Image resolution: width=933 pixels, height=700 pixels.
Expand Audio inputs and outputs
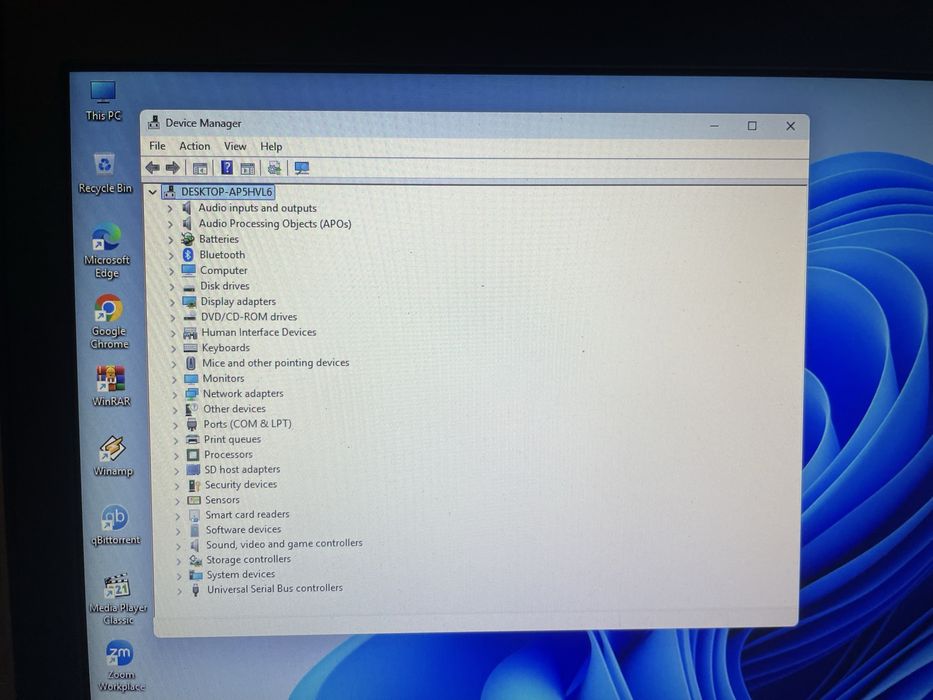pos(170,208)
